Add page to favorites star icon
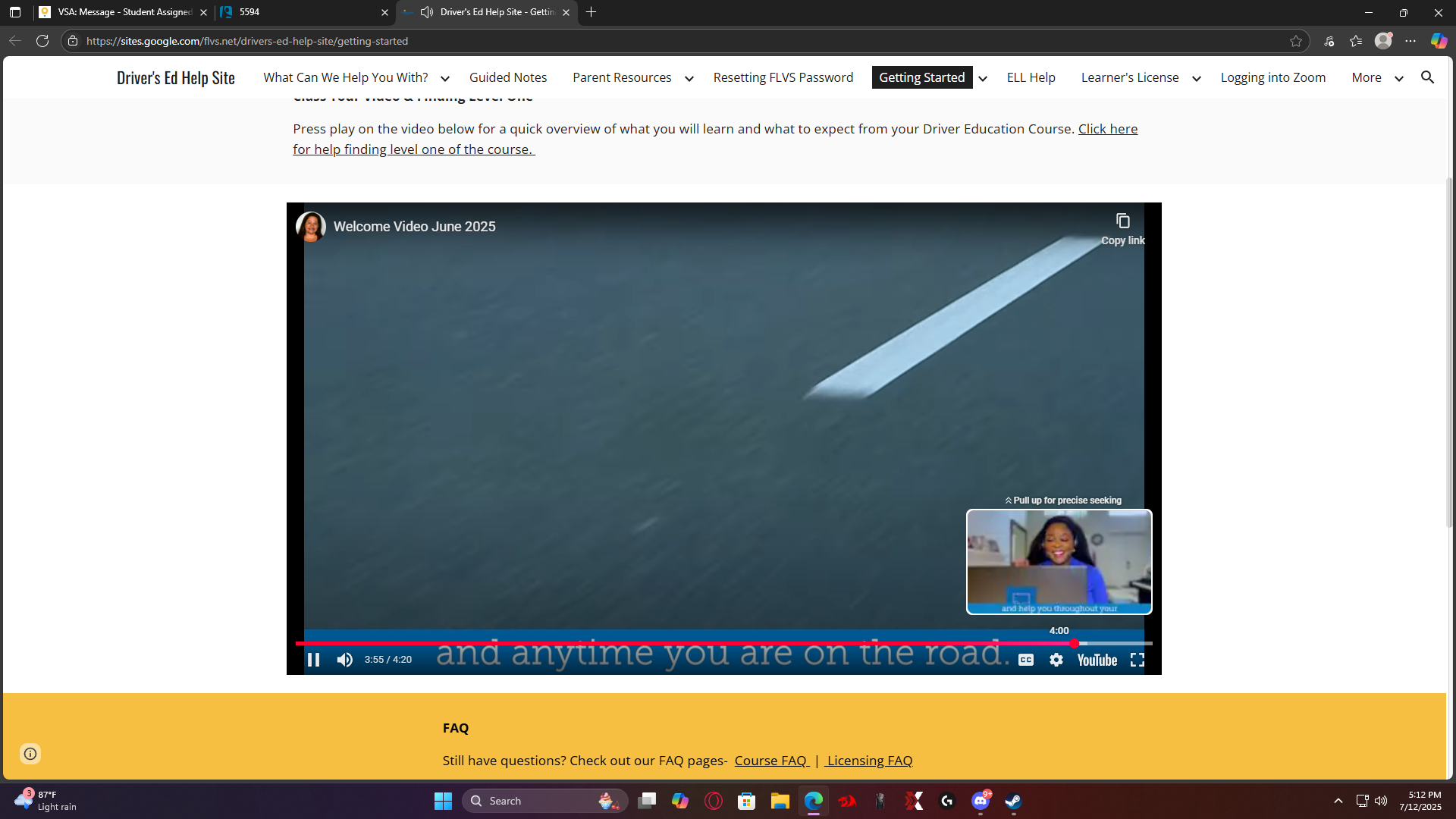Image resolution: width=1456 pixels, height=819 pixels. point(1296,41)
